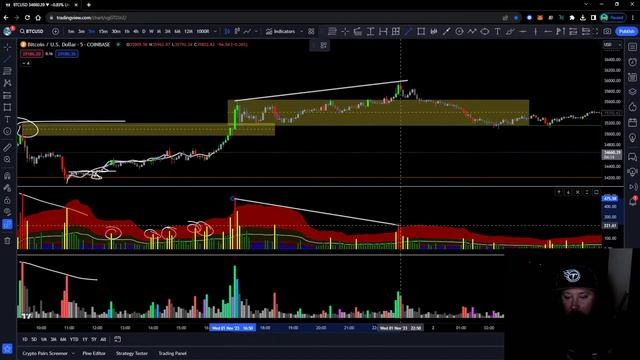The image size is (640, 360).
Task: Select the ruler measure tool in left sidebar
Action: pyautogui.click(x=7, y=147)
